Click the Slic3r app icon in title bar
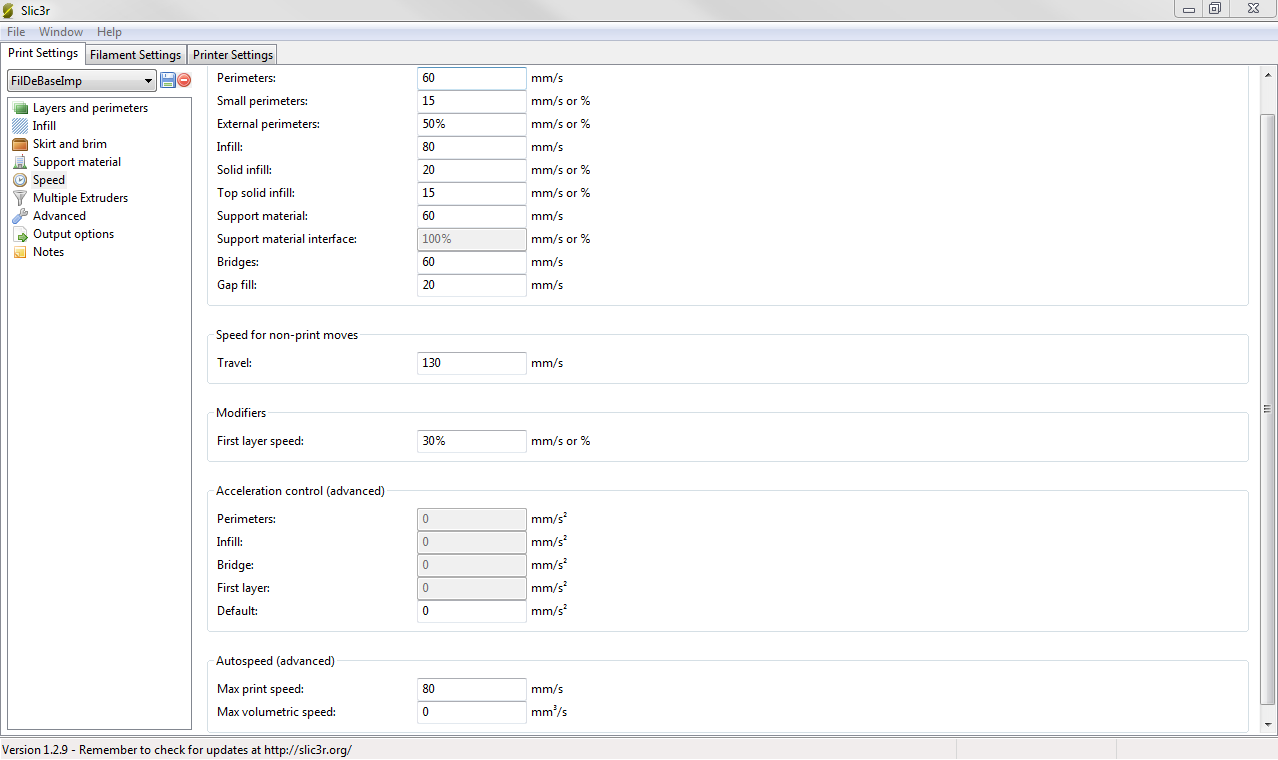1278x760 pixels. [9, 10]
